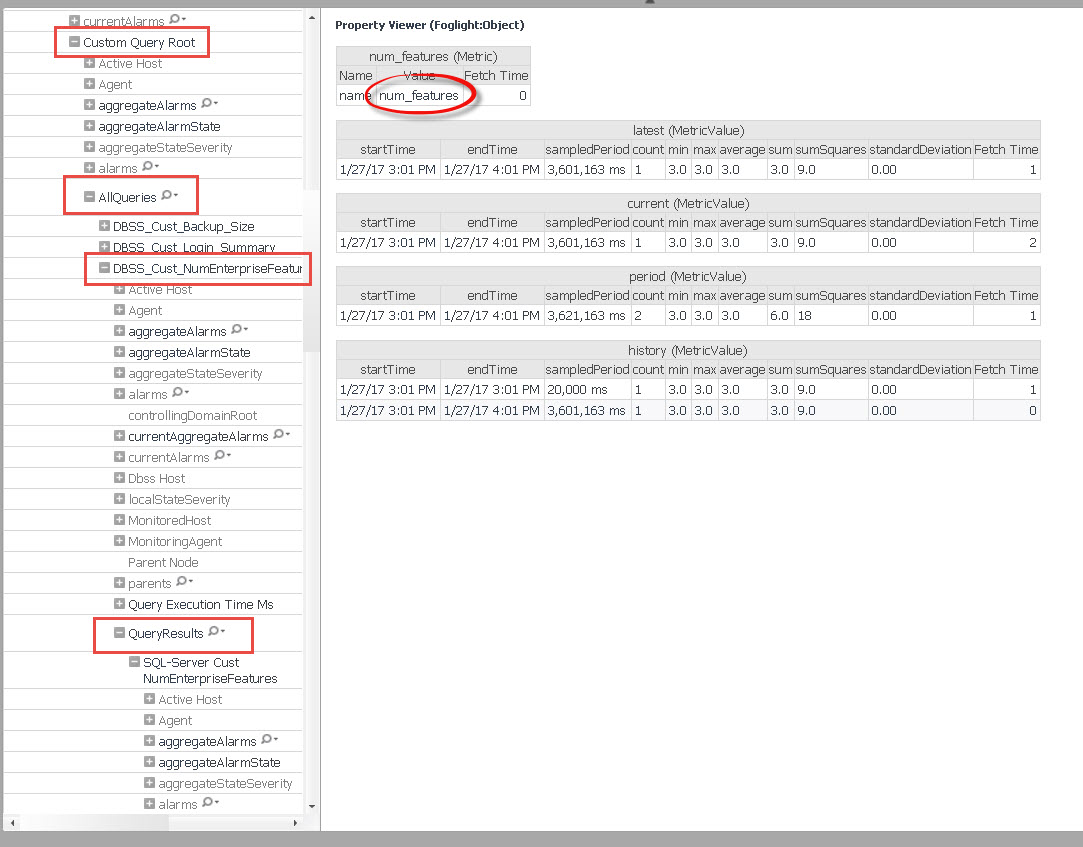Click the magnifier icon beside currentAggregateAlarms
The height and width of the screenshot is (847, 1083).
279,435
